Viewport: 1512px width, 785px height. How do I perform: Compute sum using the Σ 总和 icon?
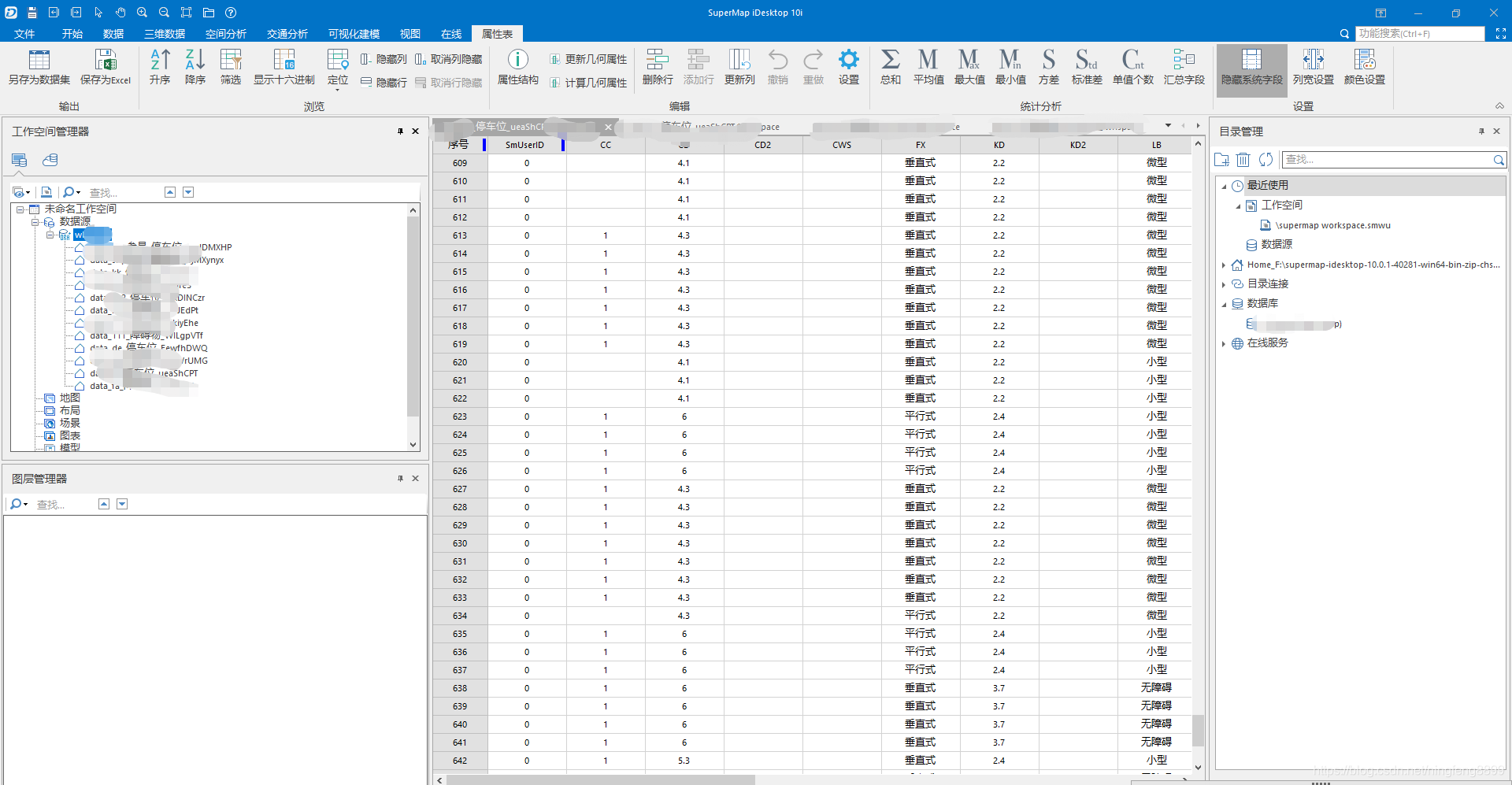(890, 67)
